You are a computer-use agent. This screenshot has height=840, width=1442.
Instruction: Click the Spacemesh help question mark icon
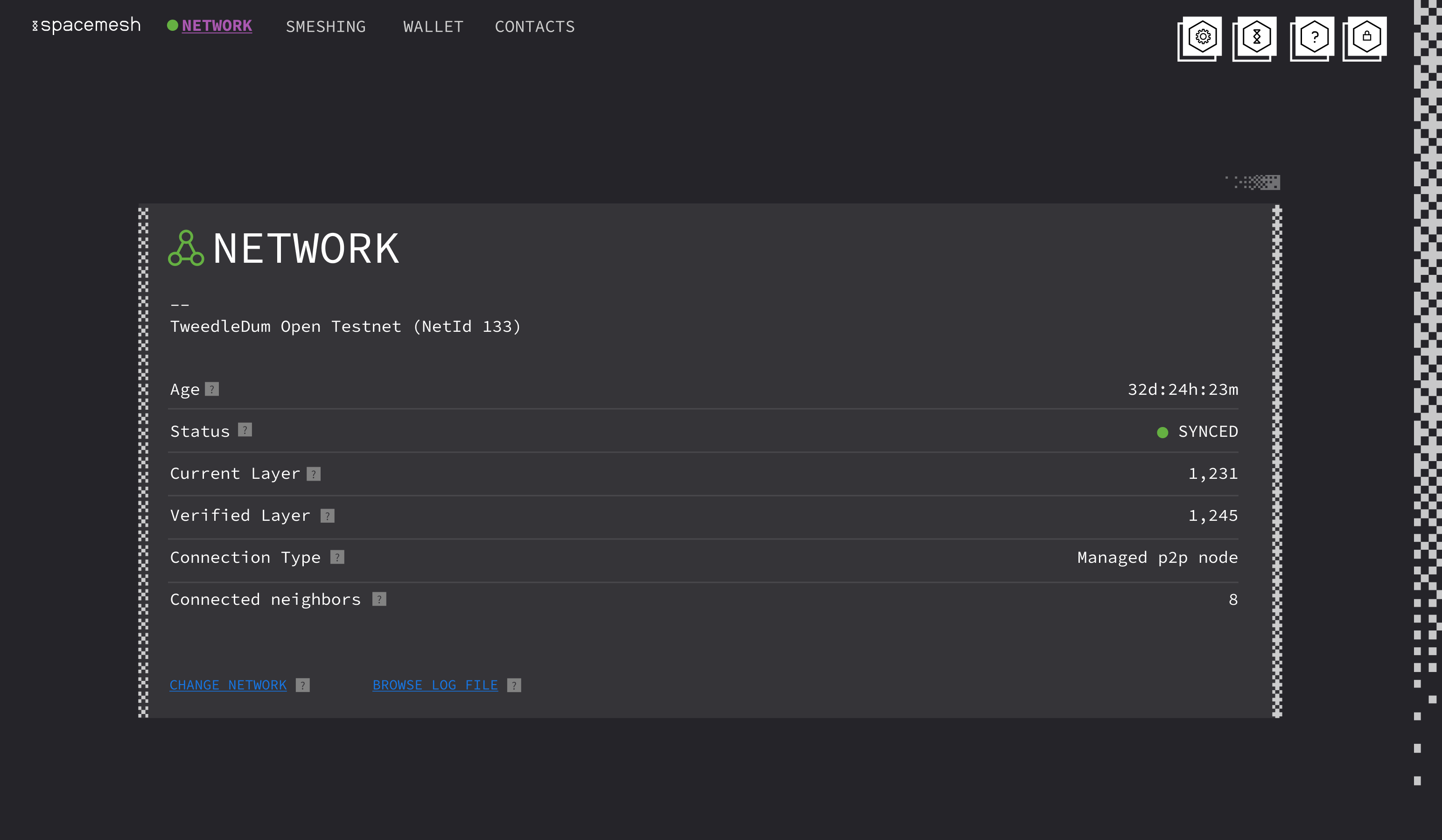(1311, 36)
